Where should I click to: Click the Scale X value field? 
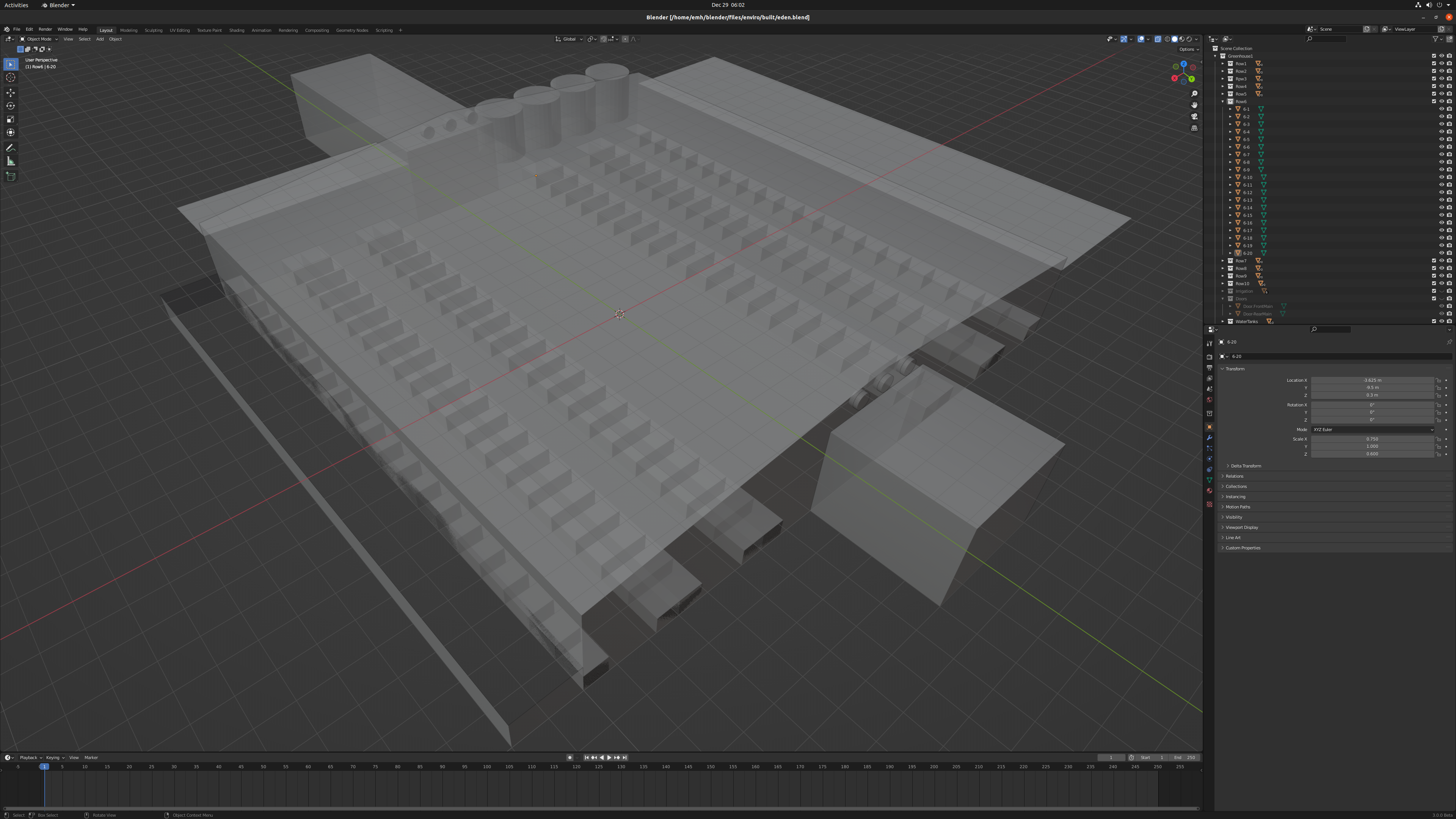1372,439
